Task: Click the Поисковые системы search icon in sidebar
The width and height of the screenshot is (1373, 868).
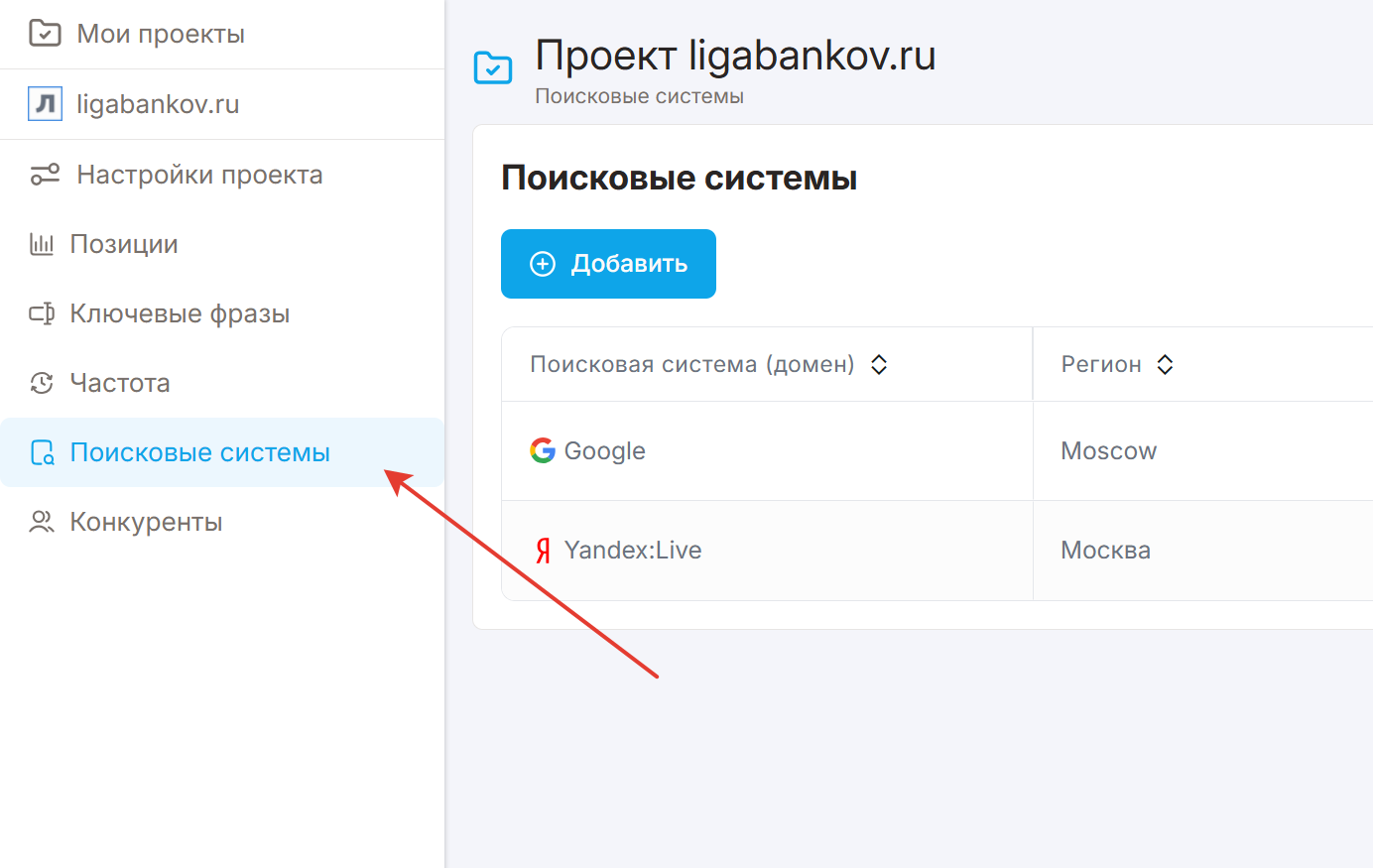Action: tap(43, 452)
